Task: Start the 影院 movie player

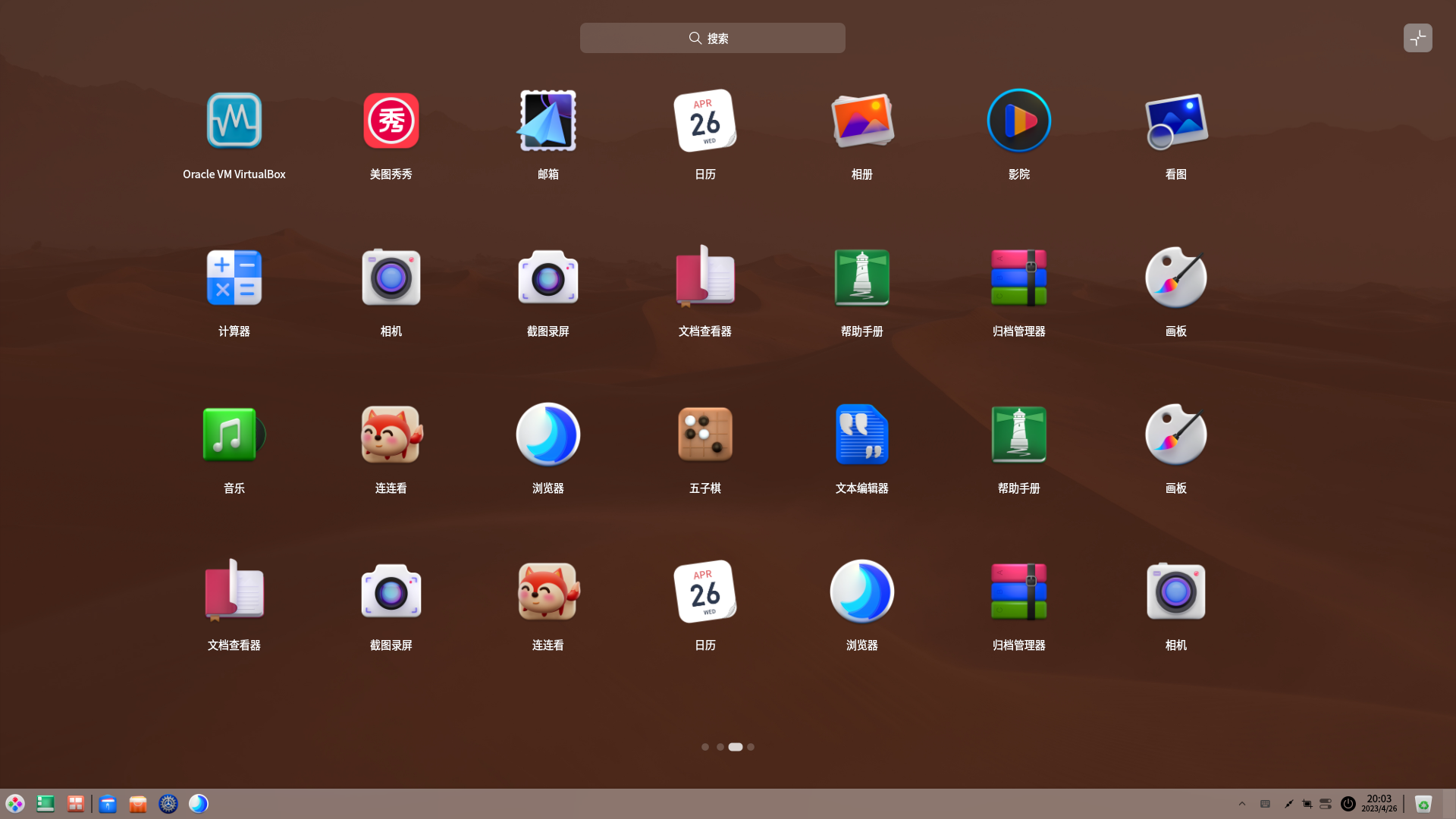Action: 1018,121
